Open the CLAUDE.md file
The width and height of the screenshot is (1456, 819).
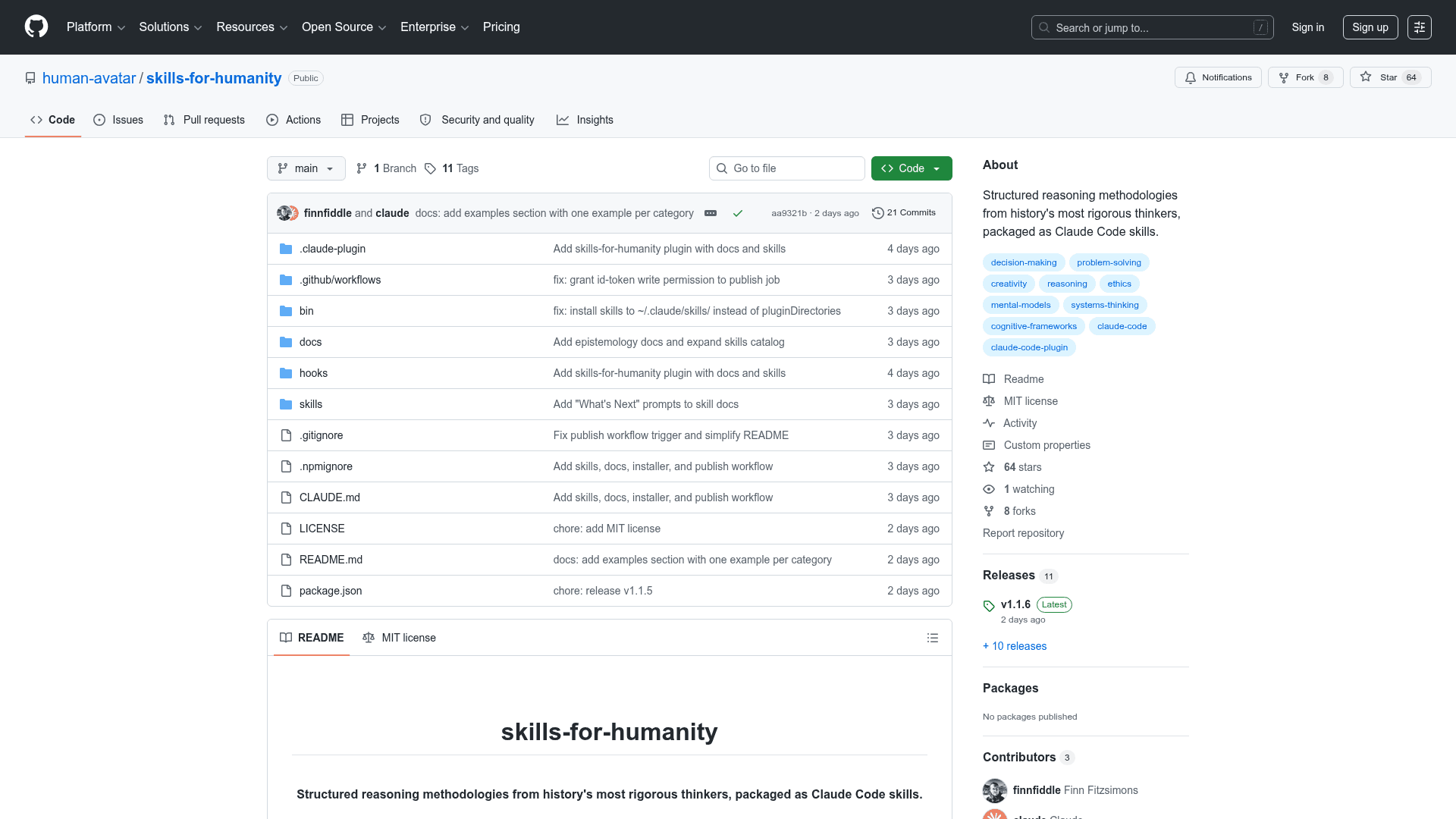[330, 497]
